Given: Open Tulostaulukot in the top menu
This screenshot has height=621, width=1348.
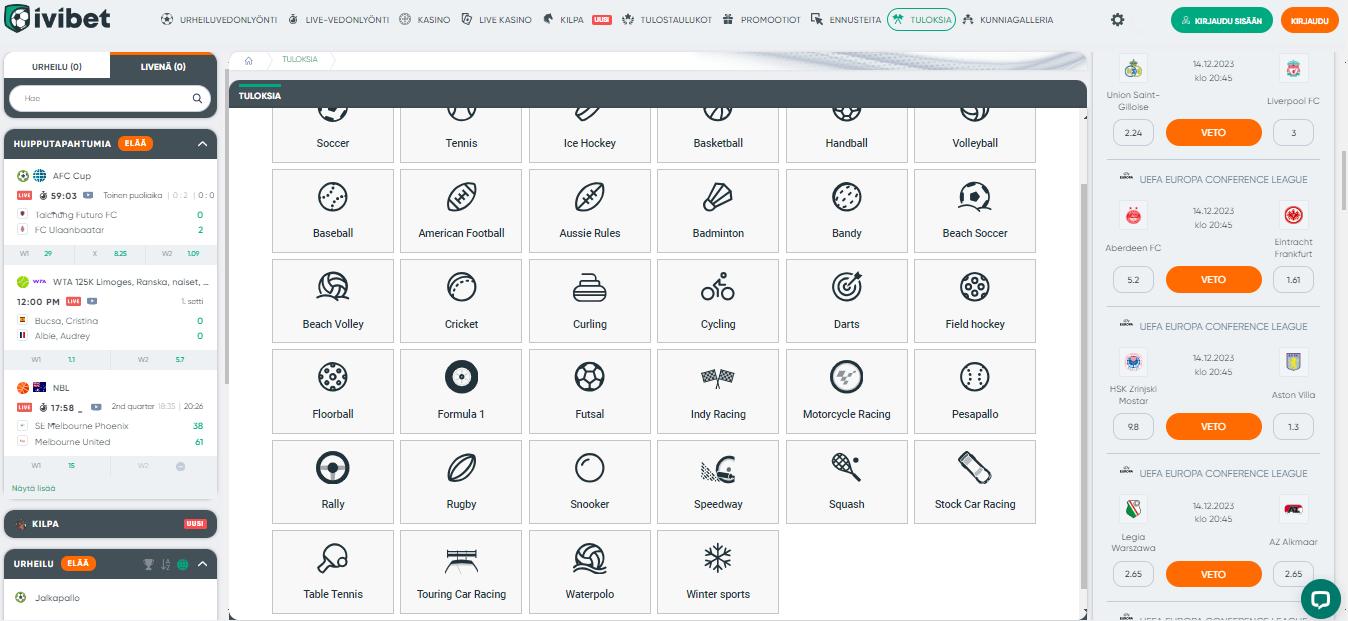Looking at the screenshot, I should (666, 20).
